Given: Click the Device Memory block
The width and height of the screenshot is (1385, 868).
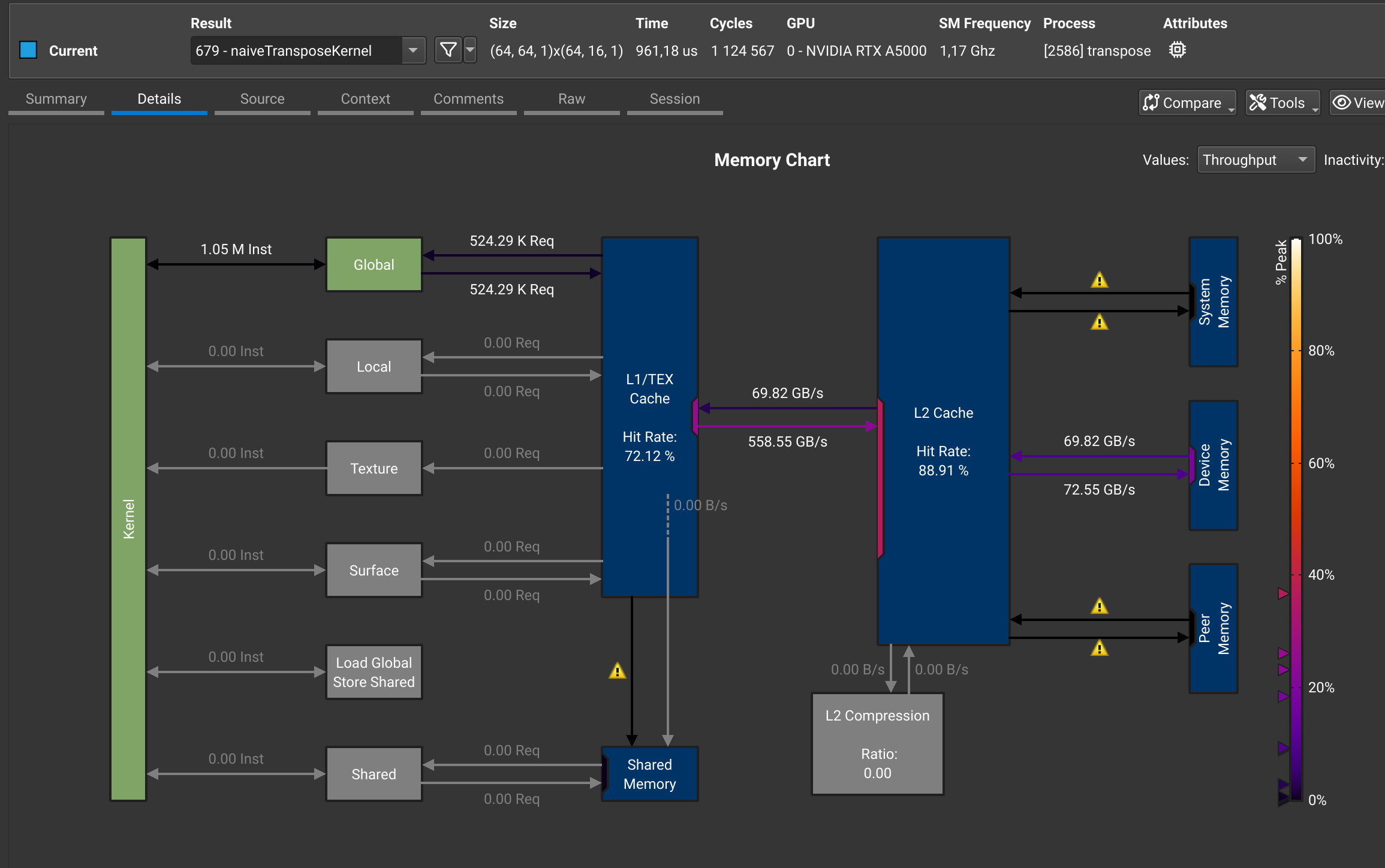Looking at the screenshot, I should (1214, 465).
